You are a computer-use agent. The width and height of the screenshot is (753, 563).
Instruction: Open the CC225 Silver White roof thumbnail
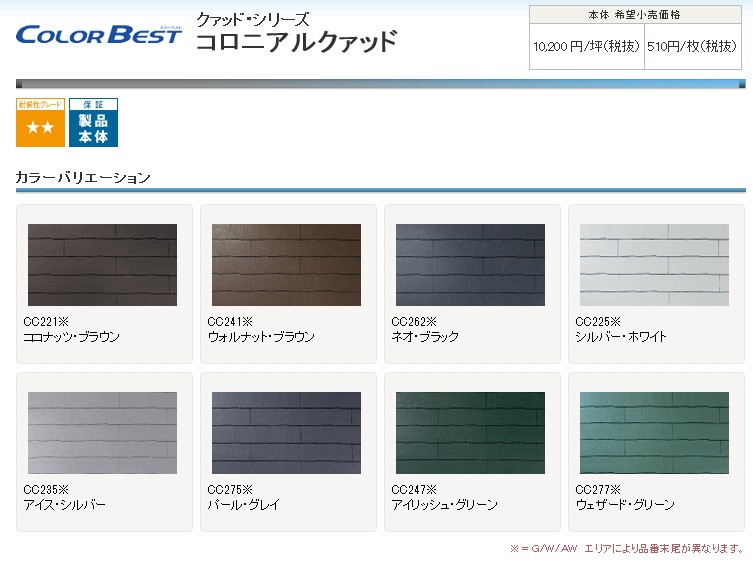click(x=654, y=265)
